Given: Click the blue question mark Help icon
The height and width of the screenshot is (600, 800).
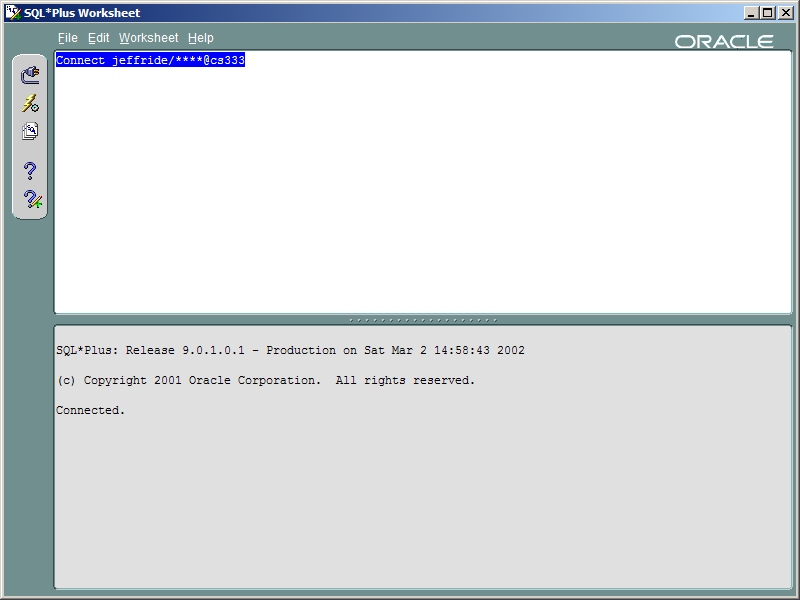Looking at the screenshot, I should point(30,170).
